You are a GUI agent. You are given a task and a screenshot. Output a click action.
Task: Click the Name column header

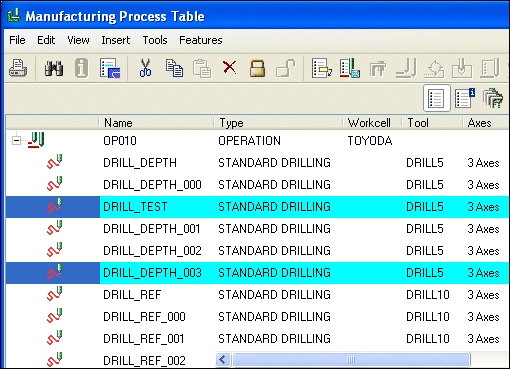click(156, 123)
